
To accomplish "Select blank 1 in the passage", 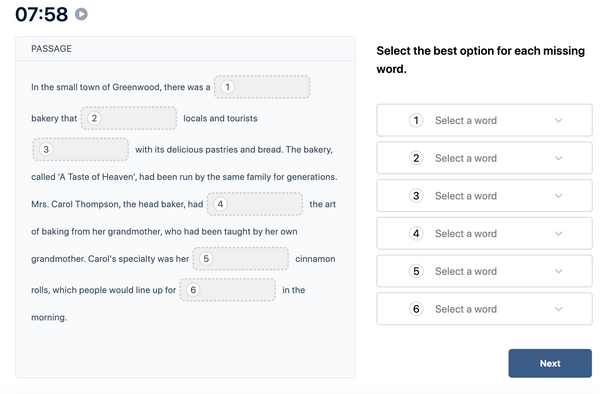I will tap(262, 87).
